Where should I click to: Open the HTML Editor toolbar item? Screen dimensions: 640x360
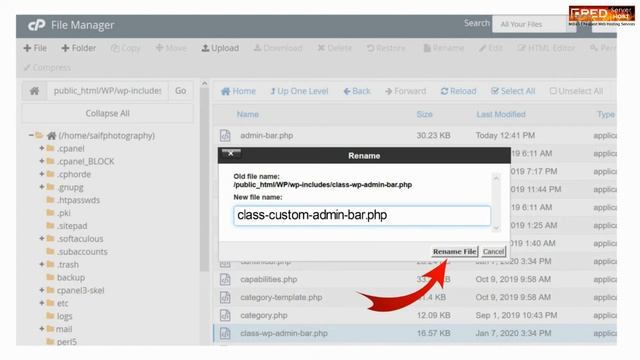(x=546, y=48)
